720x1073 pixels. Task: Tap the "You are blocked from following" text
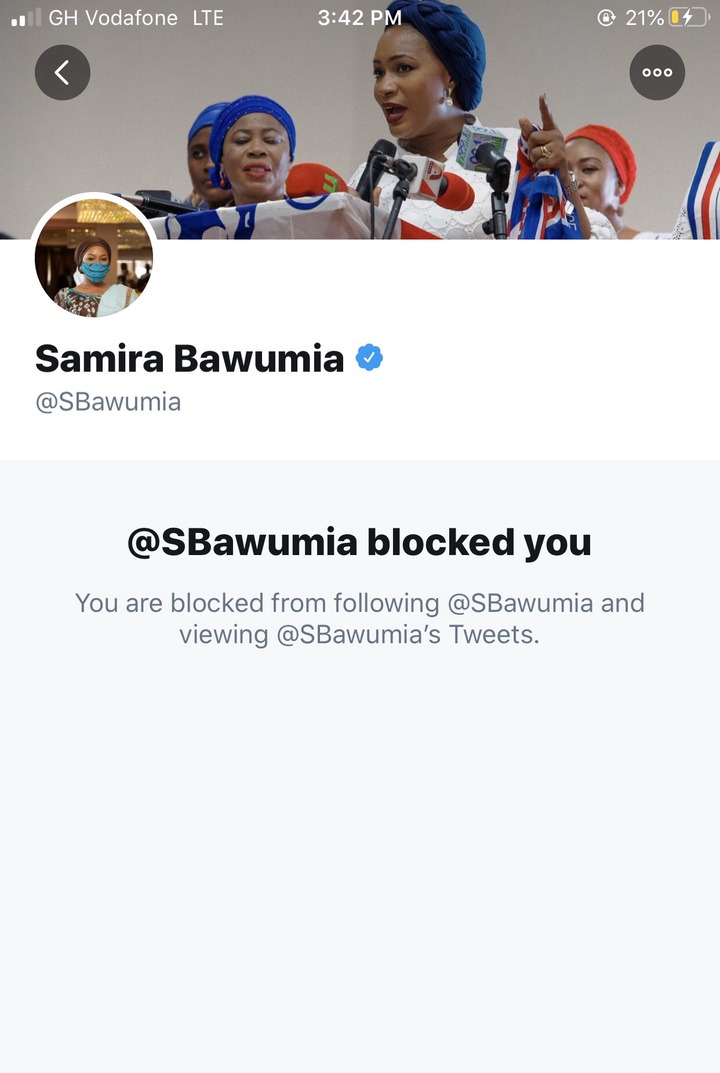click(257, 603)
